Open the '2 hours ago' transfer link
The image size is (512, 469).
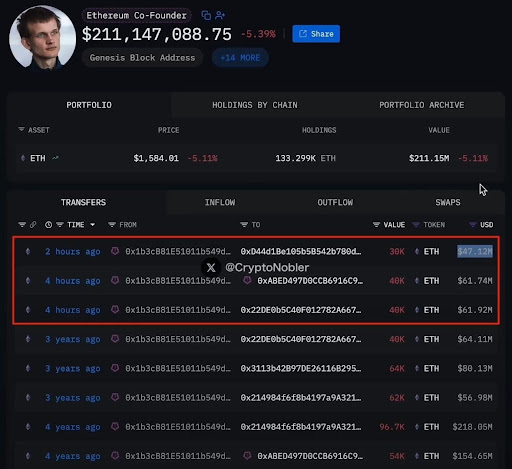pos(73,251)
